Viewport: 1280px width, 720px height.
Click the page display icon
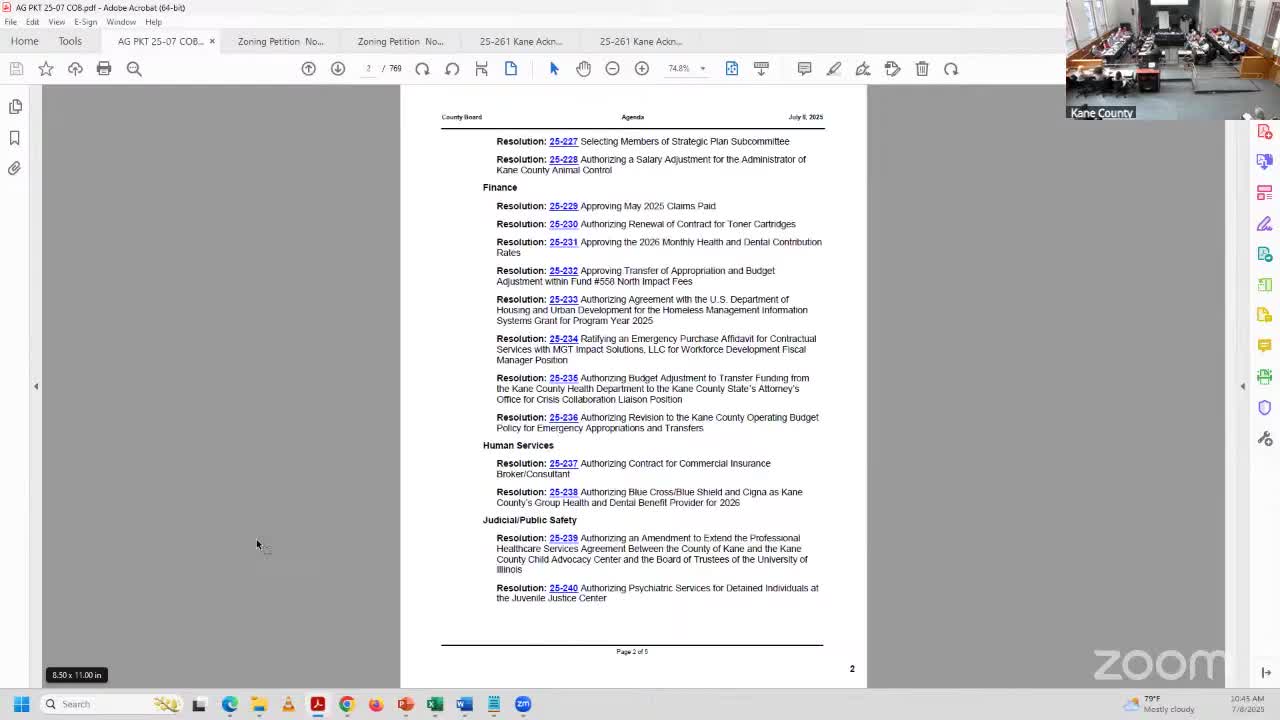511,68
